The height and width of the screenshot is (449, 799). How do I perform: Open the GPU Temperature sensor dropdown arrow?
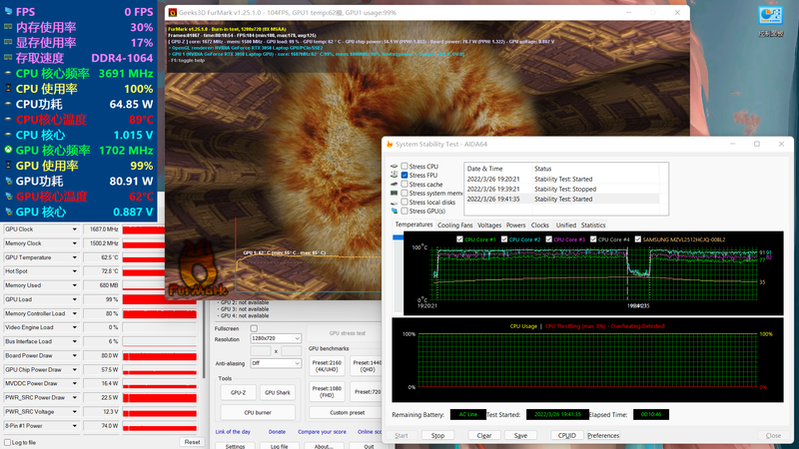click(75, 257)
